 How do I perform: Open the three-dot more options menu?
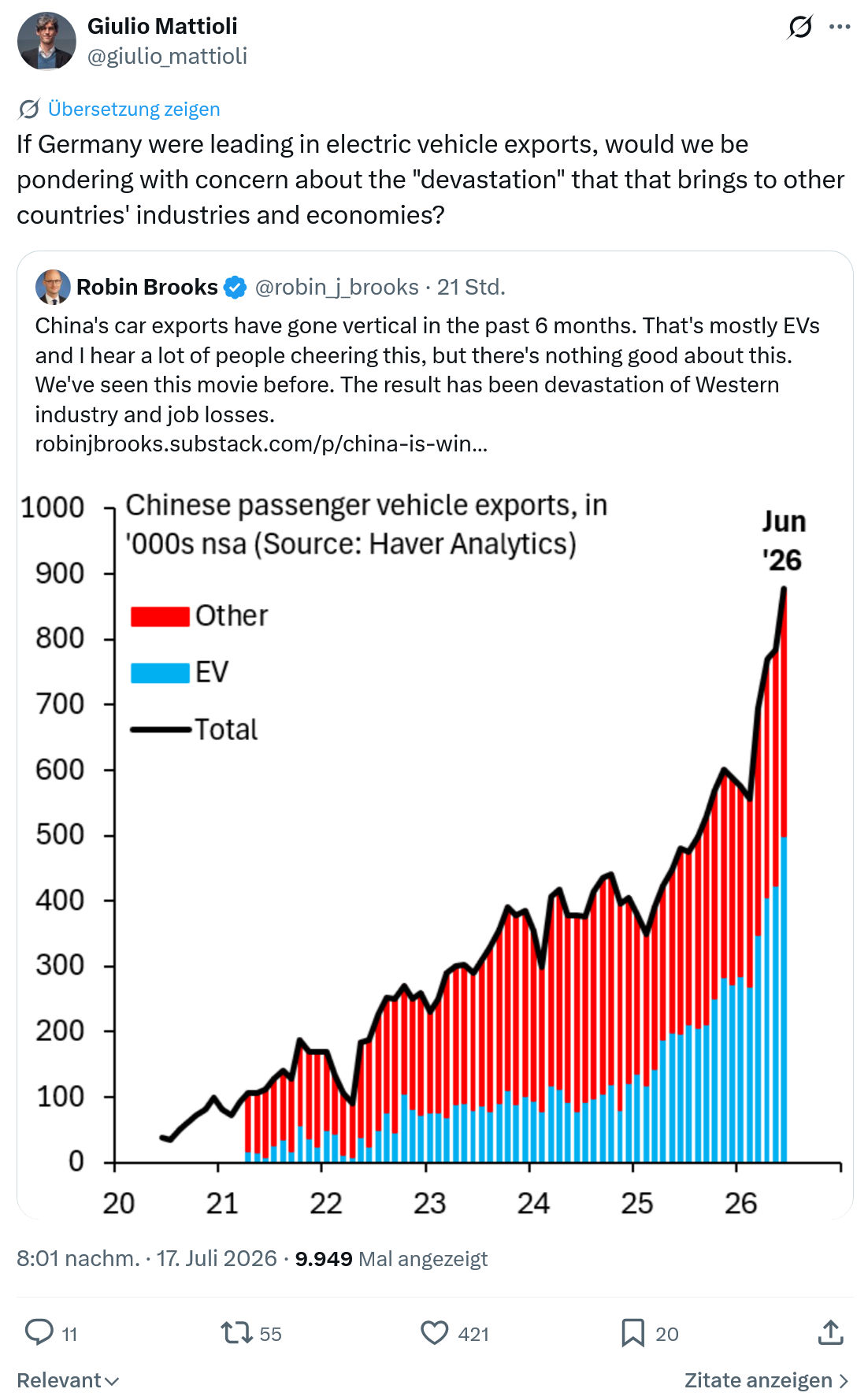(x=840, y=27)
